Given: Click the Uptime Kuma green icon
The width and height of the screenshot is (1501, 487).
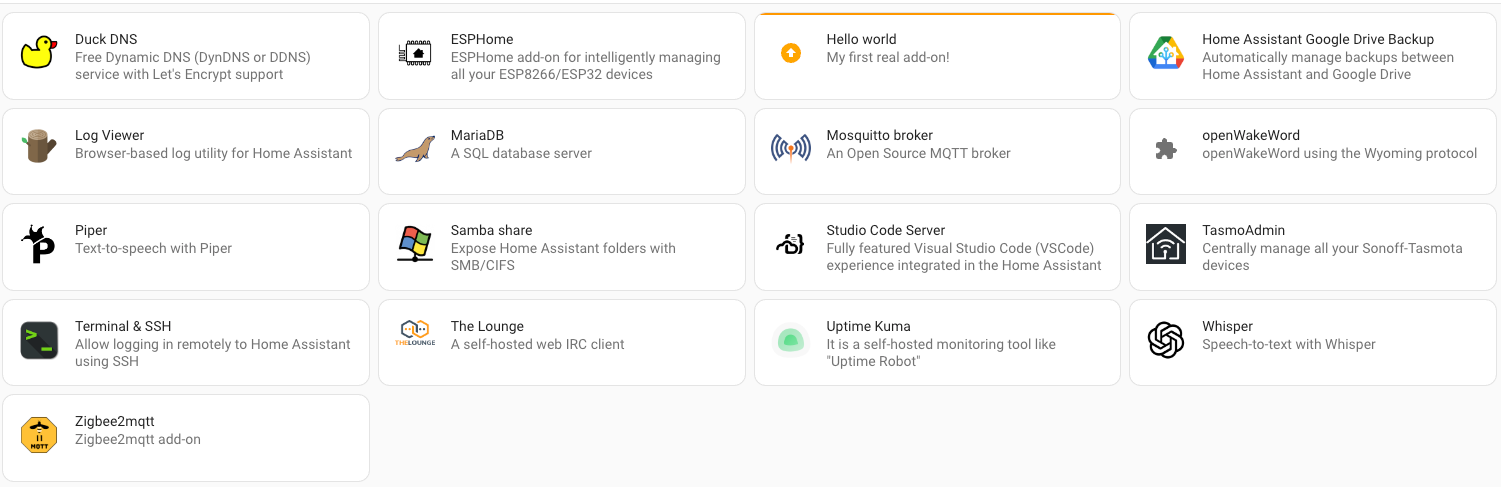Looking at the screenshot, I should click(x=790, y=340).
